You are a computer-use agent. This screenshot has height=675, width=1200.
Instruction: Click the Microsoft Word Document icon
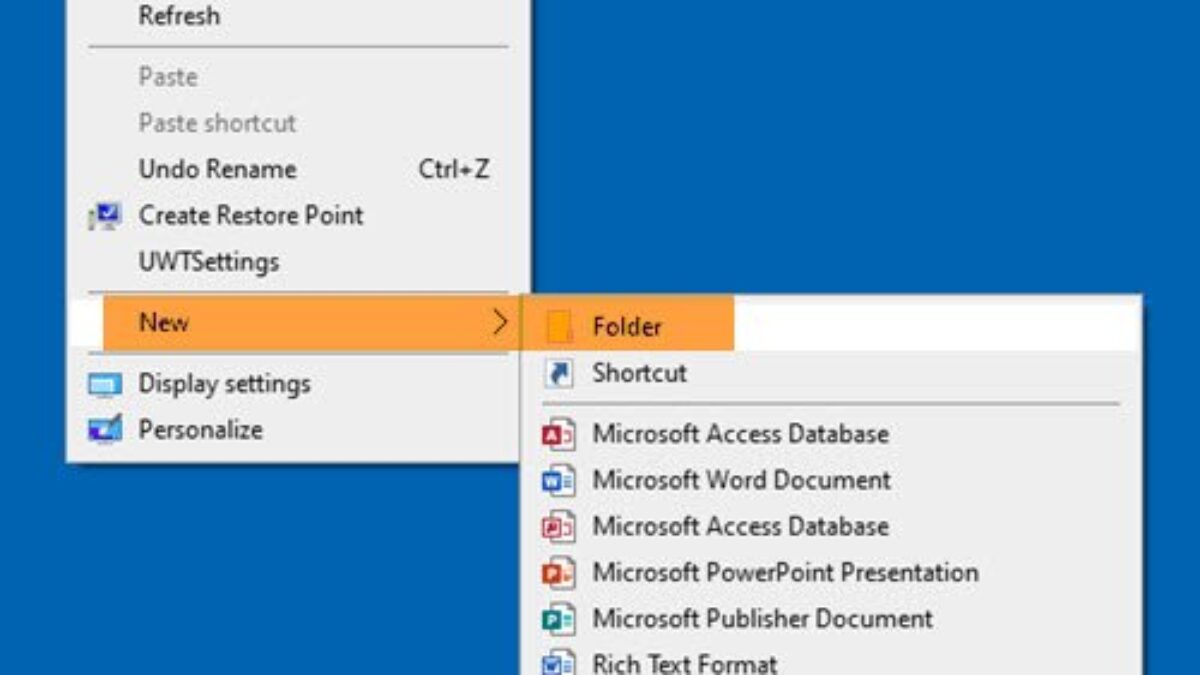(558, 481)
